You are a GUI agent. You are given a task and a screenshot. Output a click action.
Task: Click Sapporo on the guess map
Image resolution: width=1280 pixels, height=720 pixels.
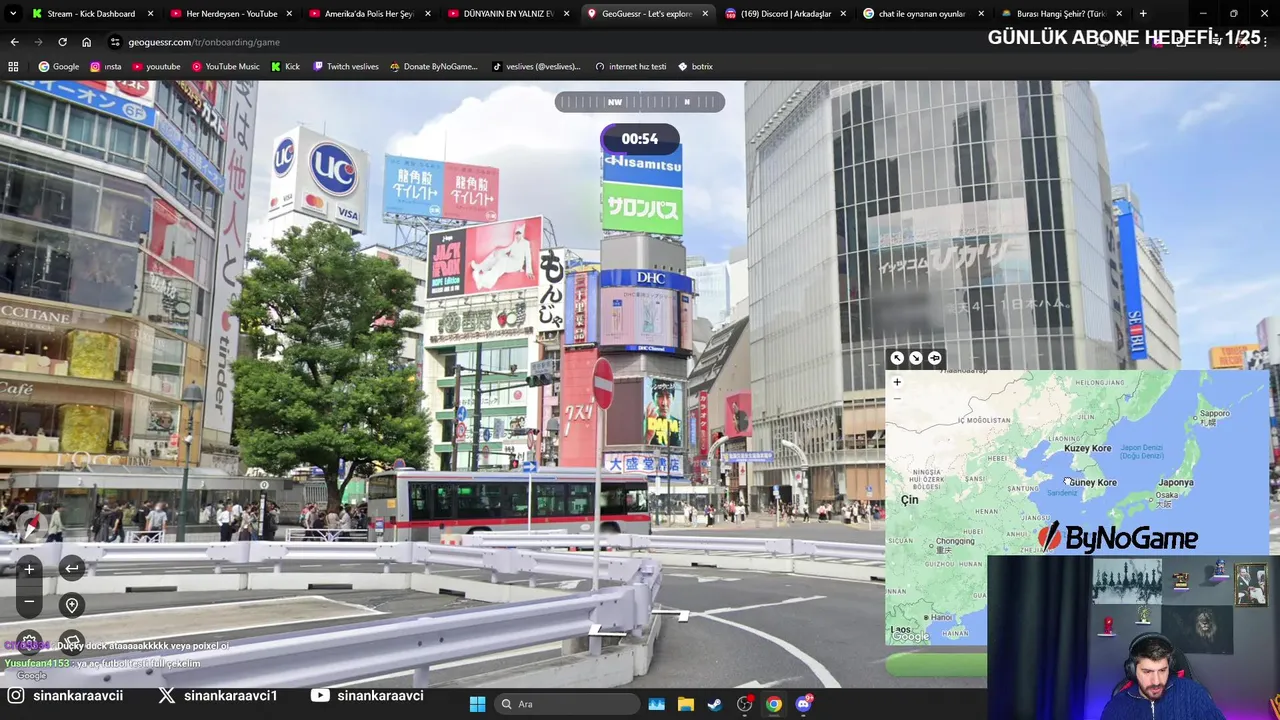(1214, 413)
